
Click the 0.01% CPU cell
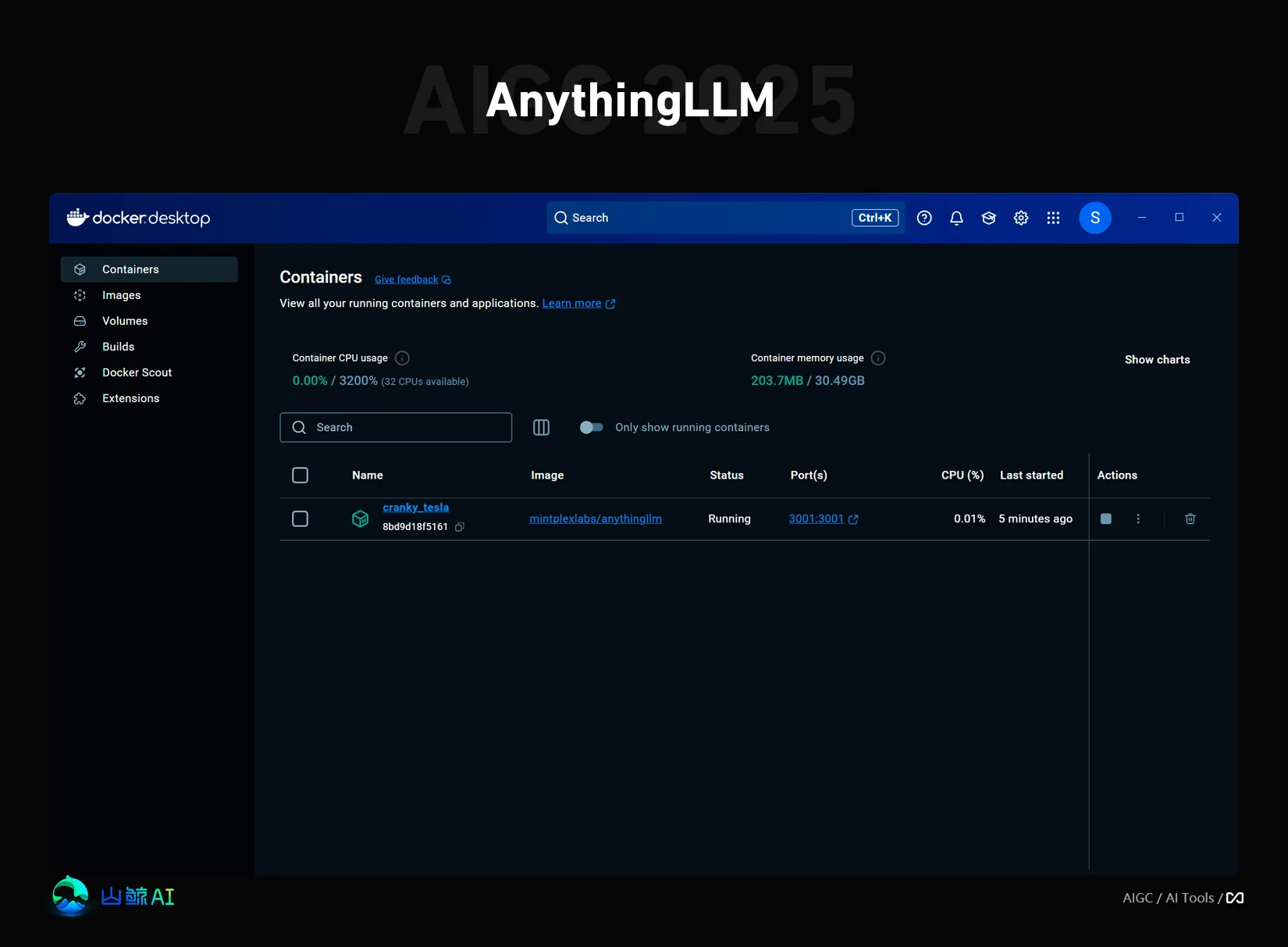tap(970, 519)
